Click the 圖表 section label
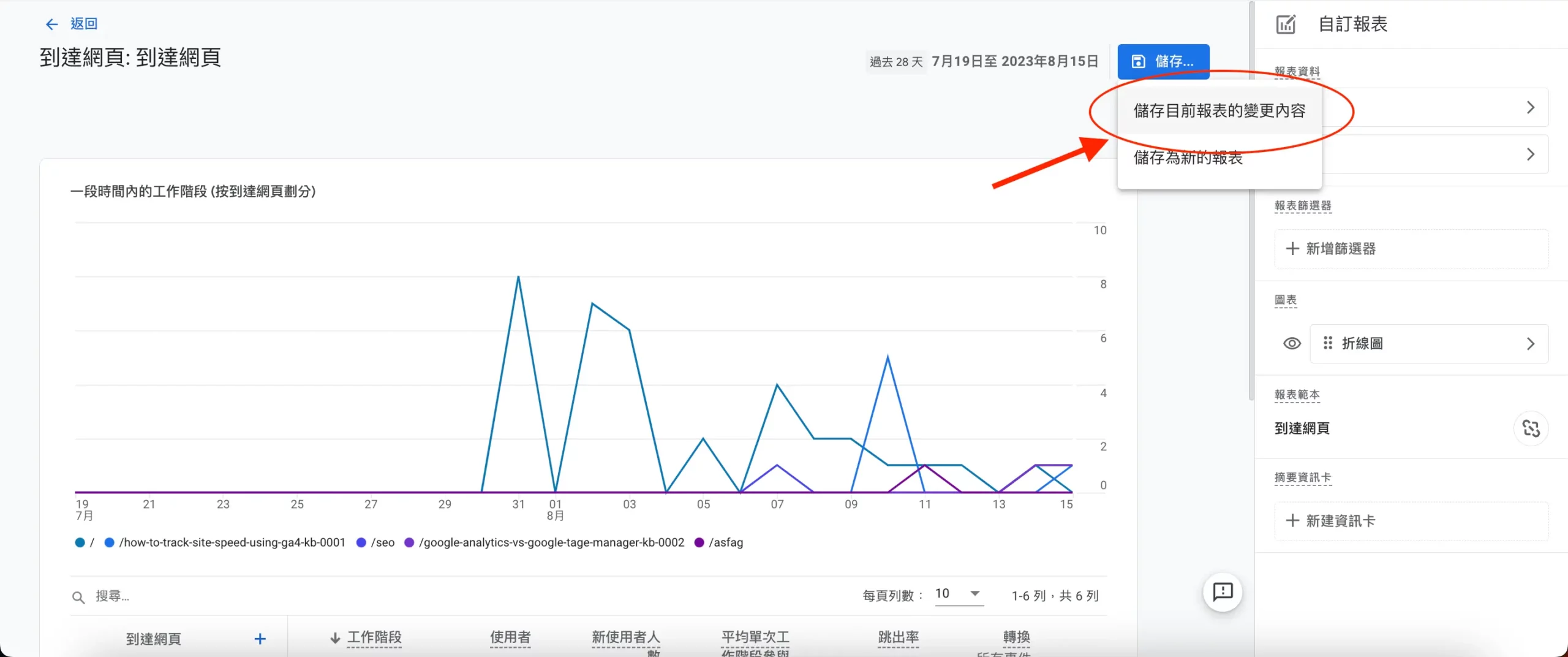Screen dimensions: 1568x657 1286,300
